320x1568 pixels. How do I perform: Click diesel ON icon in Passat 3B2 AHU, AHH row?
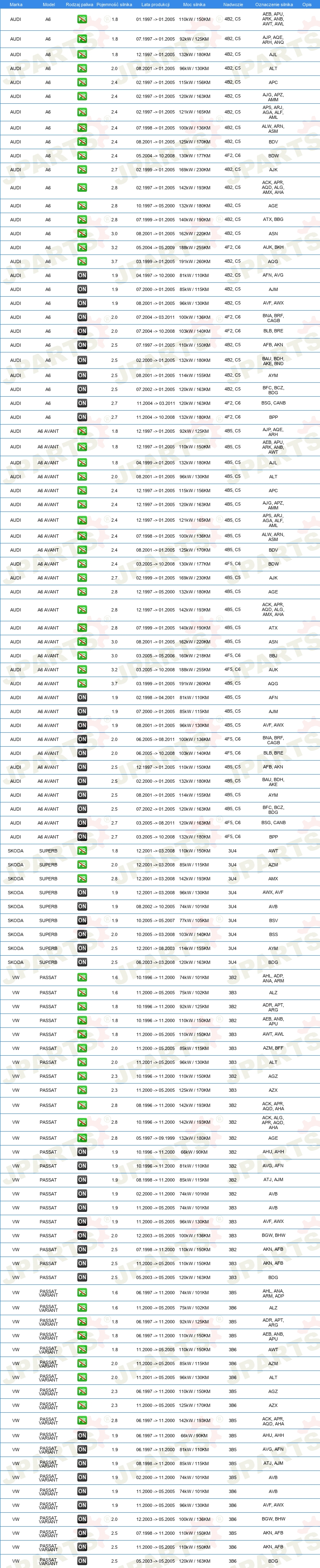pos(82,1152)
